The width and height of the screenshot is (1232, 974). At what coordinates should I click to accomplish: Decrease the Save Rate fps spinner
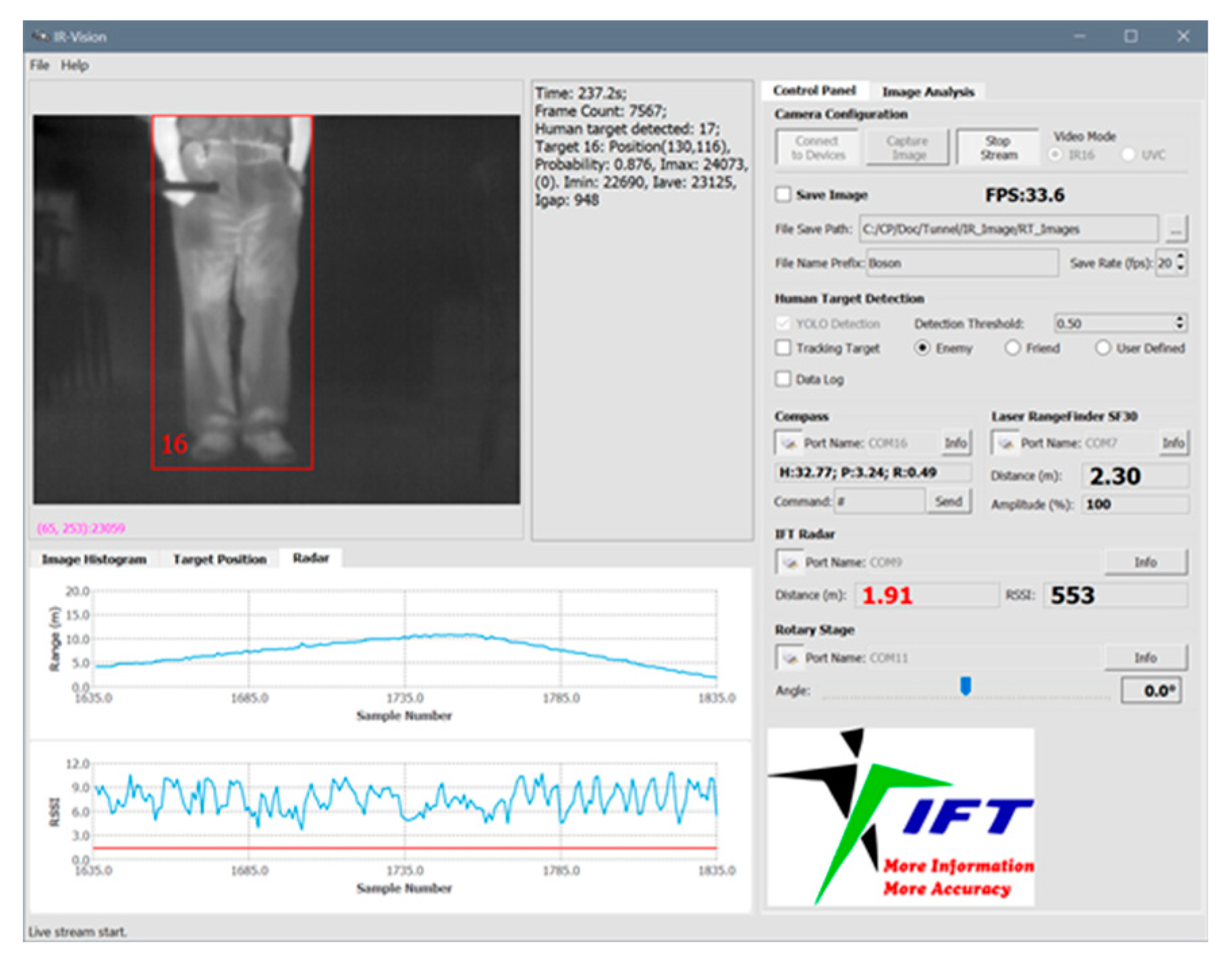click(1180, 268)
